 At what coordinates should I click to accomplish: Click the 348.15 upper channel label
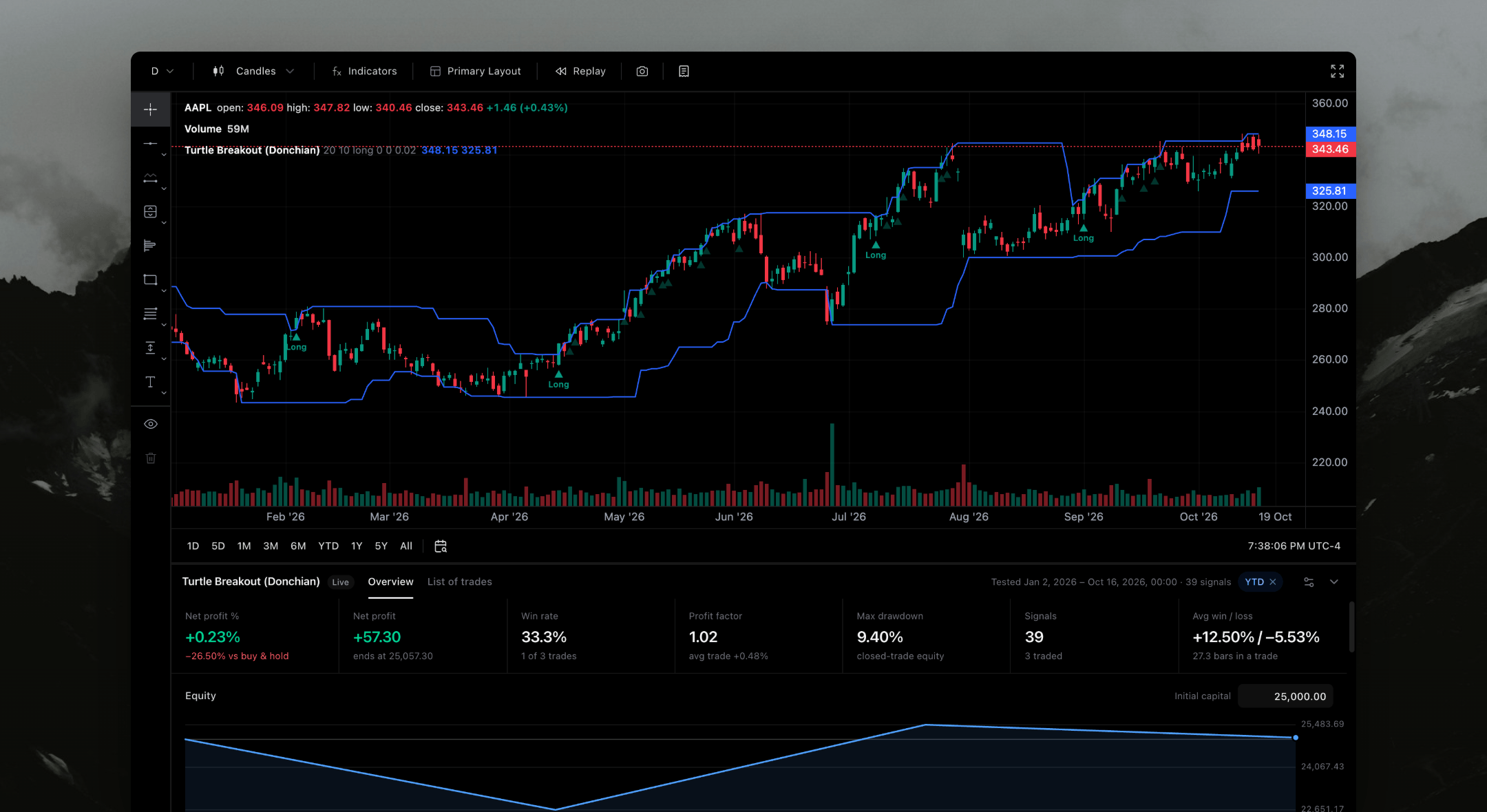coord(1330,133)
